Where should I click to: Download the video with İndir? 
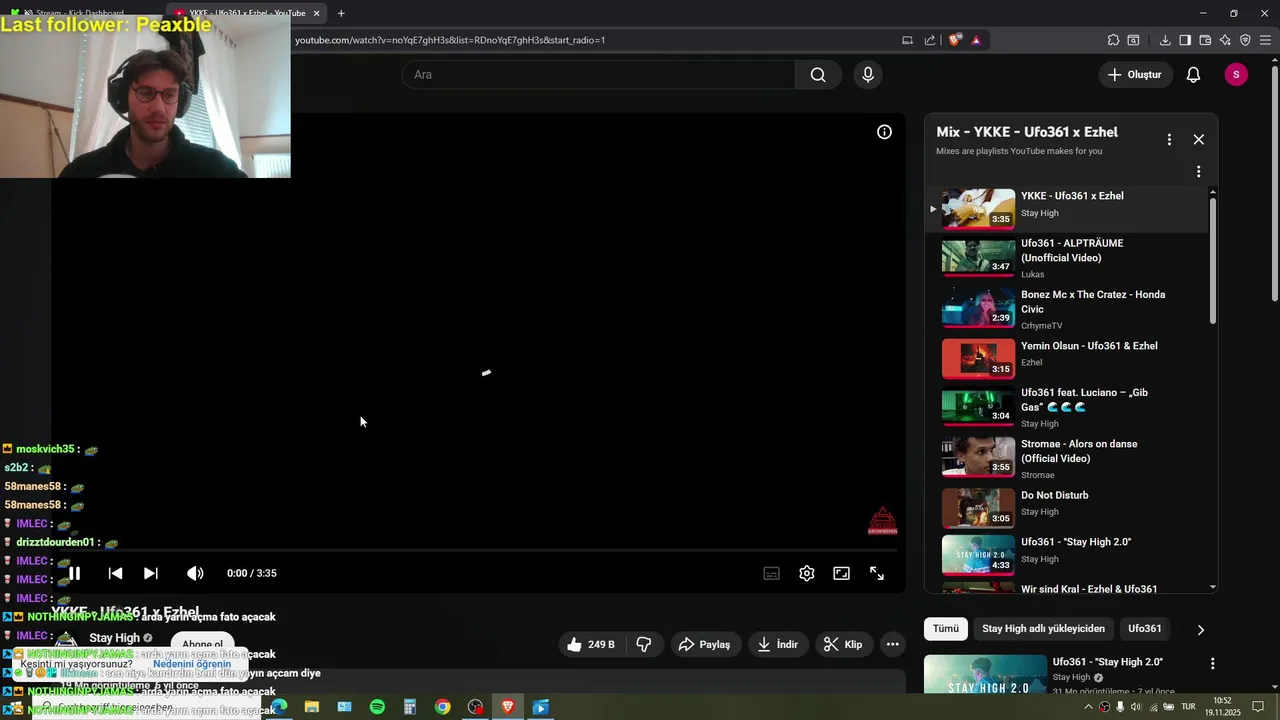coord(777,645)
